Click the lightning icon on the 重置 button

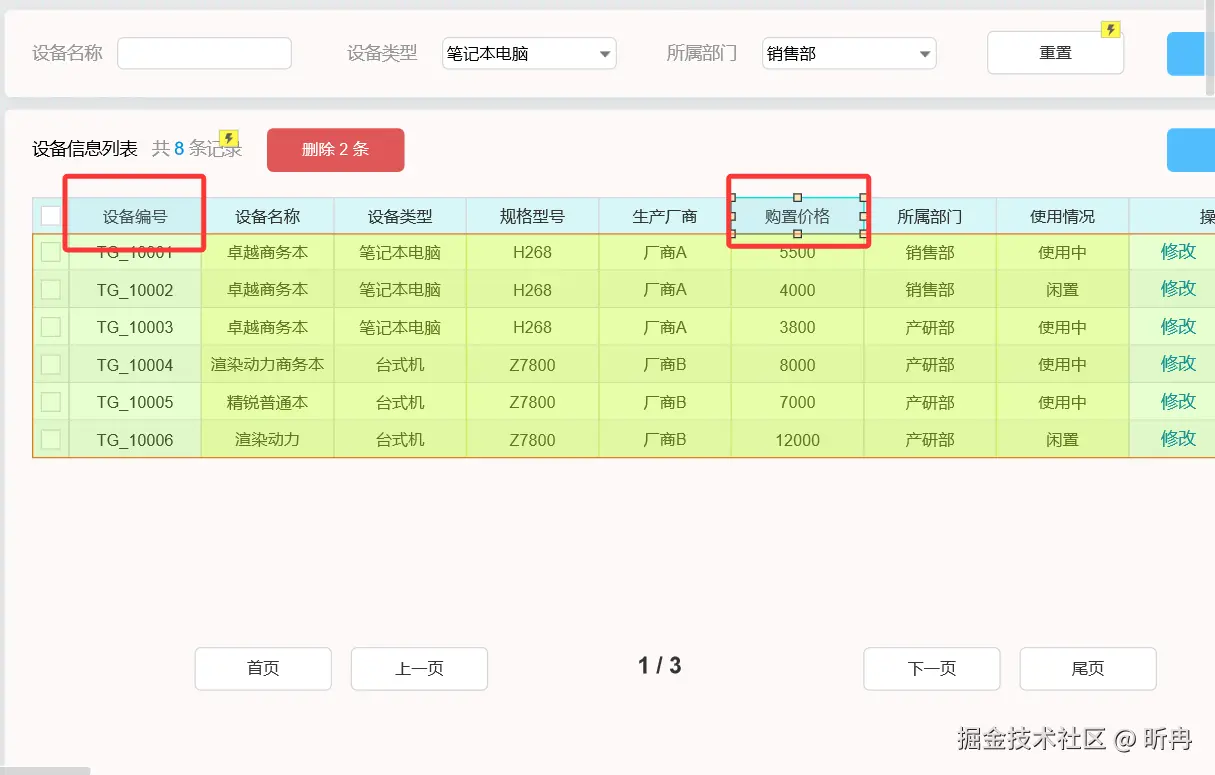pos(1110,30)
